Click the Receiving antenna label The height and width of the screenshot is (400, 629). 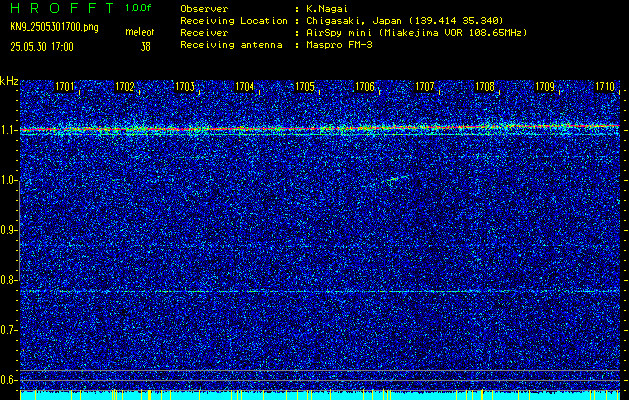pyautogui.click(x=231, y=45)
